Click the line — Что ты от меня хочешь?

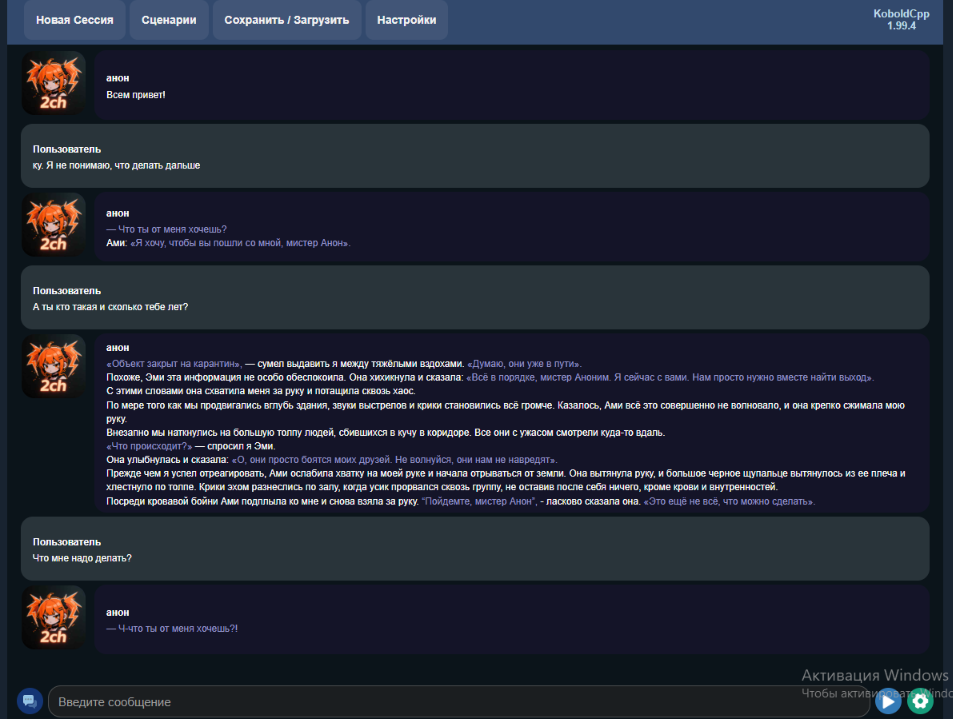[167, 229]
